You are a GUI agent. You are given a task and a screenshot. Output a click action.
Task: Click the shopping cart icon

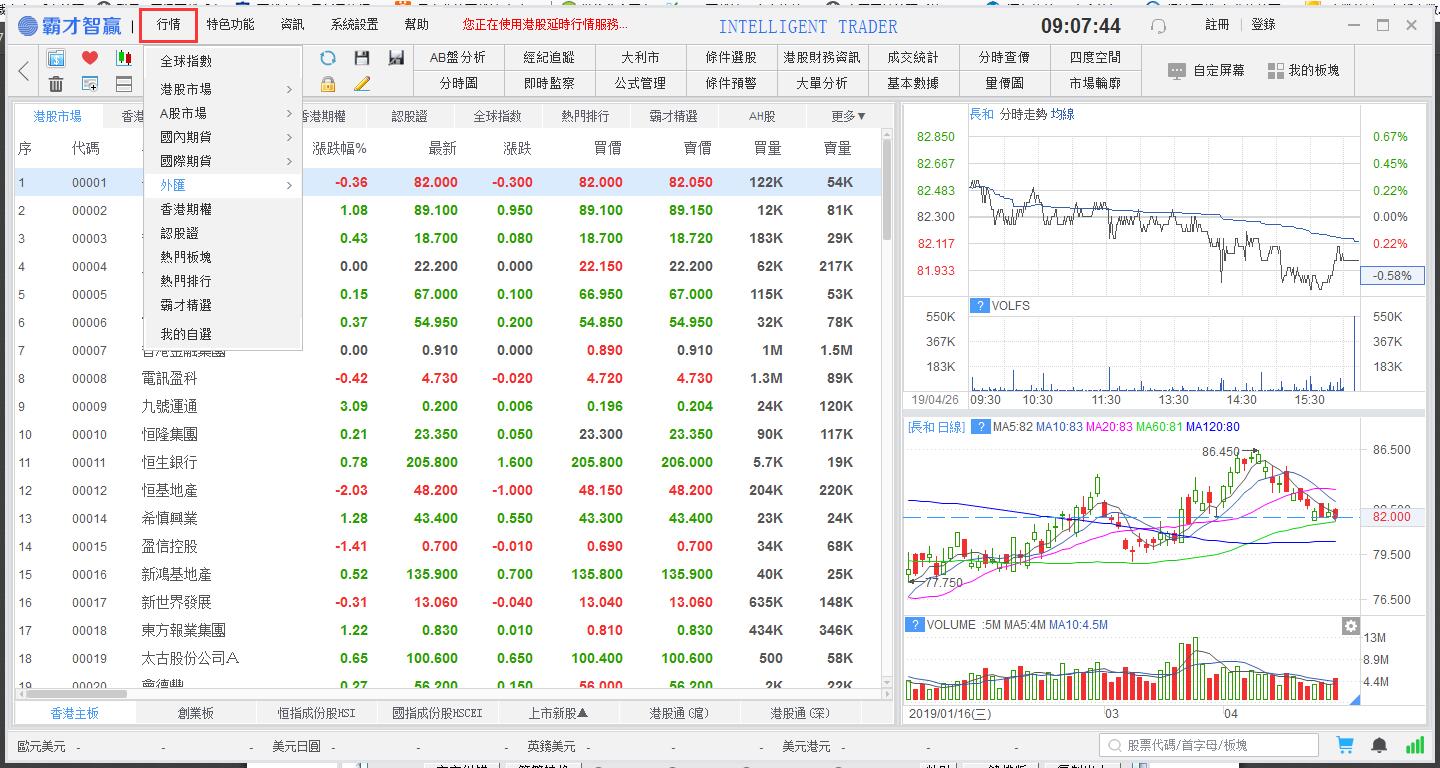[x=1345, y=745]
